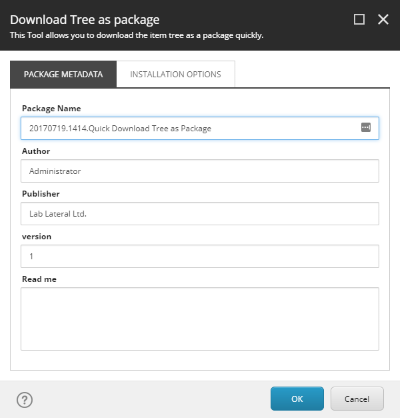Image resolution: width=400 pixels, height=418 pixels.
Task: Click the version input field
Action: click(x=200, y=256)
